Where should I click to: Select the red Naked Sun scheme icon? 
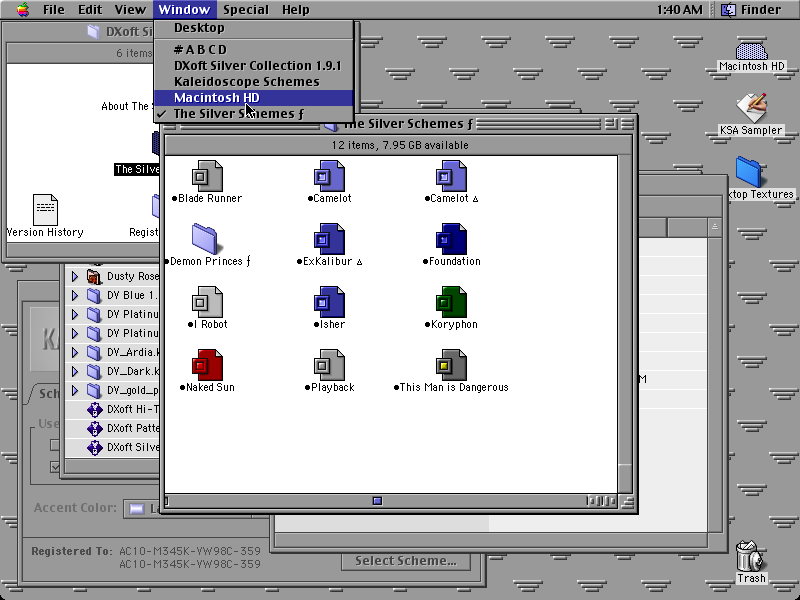[x=207, y=365]
